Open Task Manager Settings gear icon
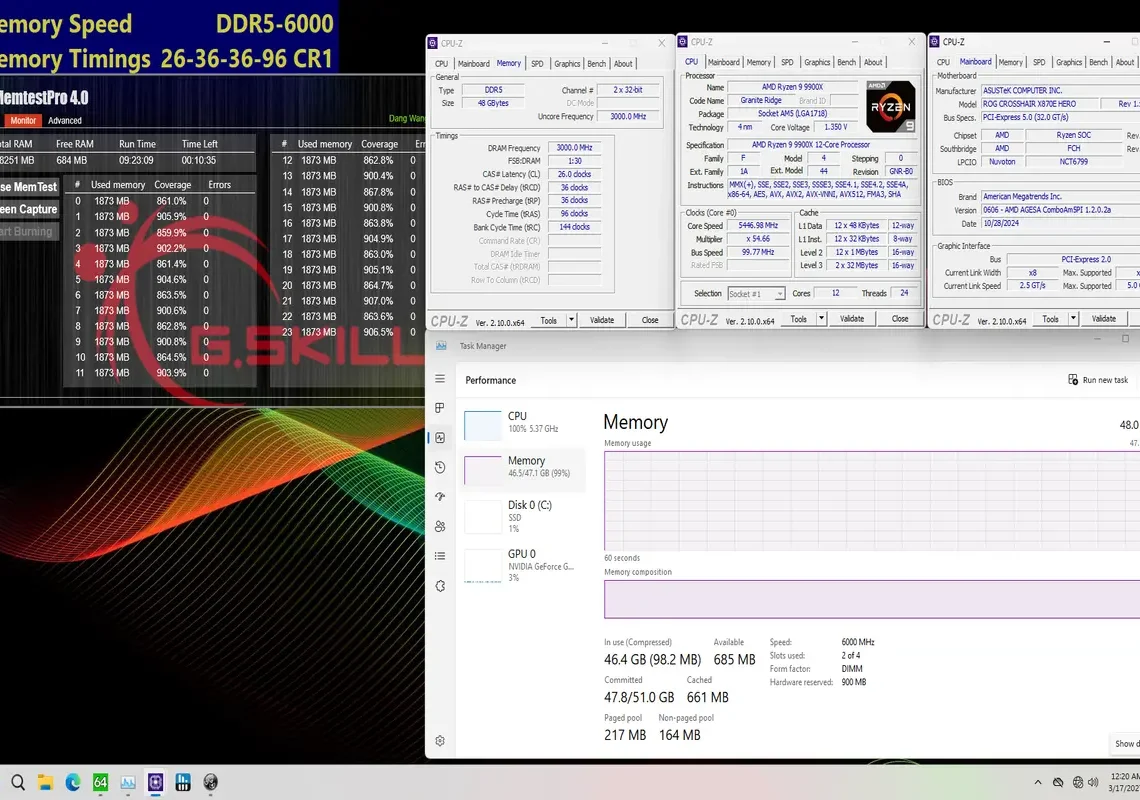The image size is (1140, 800). [440, 741]
